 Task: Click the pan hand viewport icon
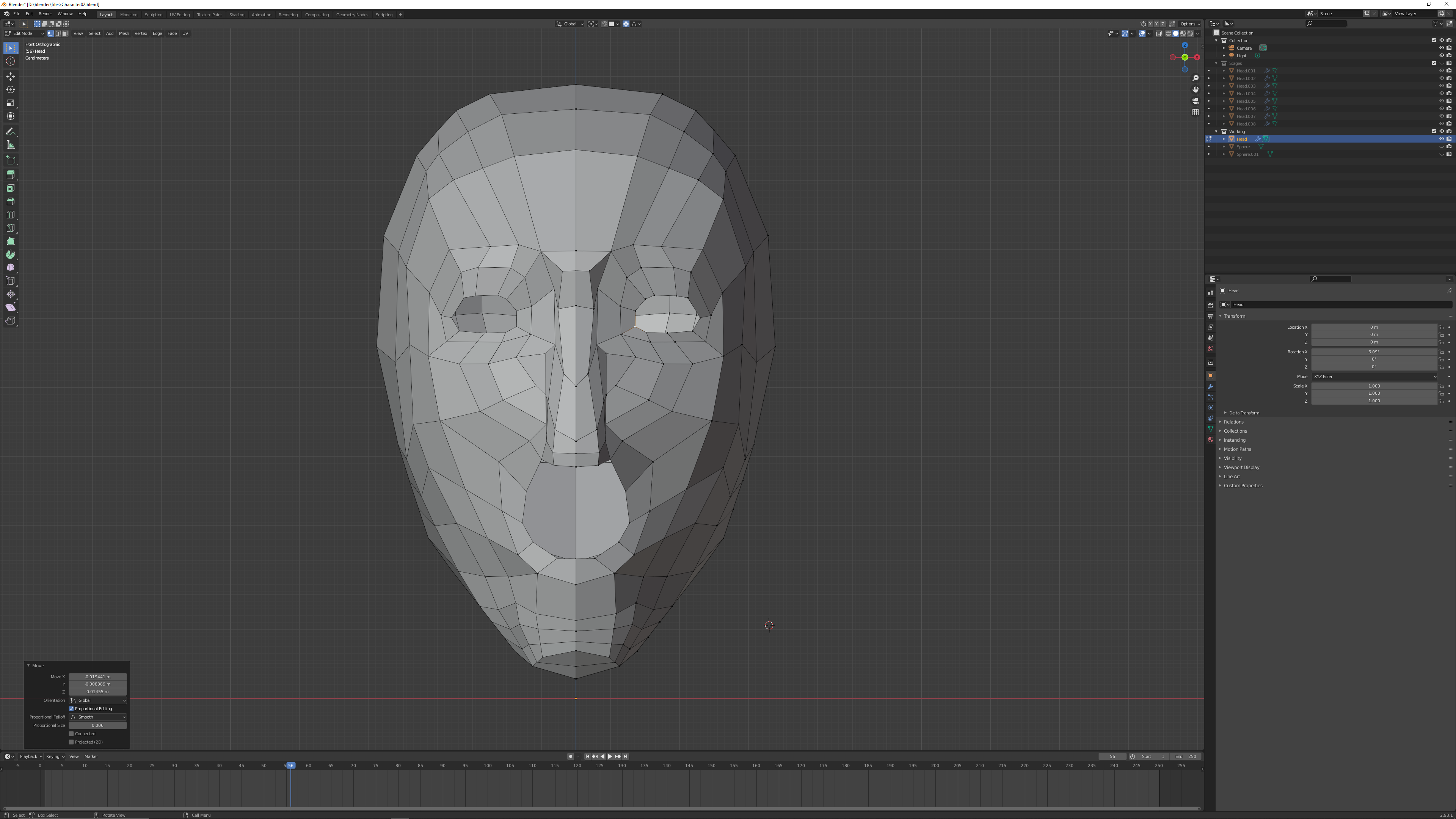point(1196,90)
